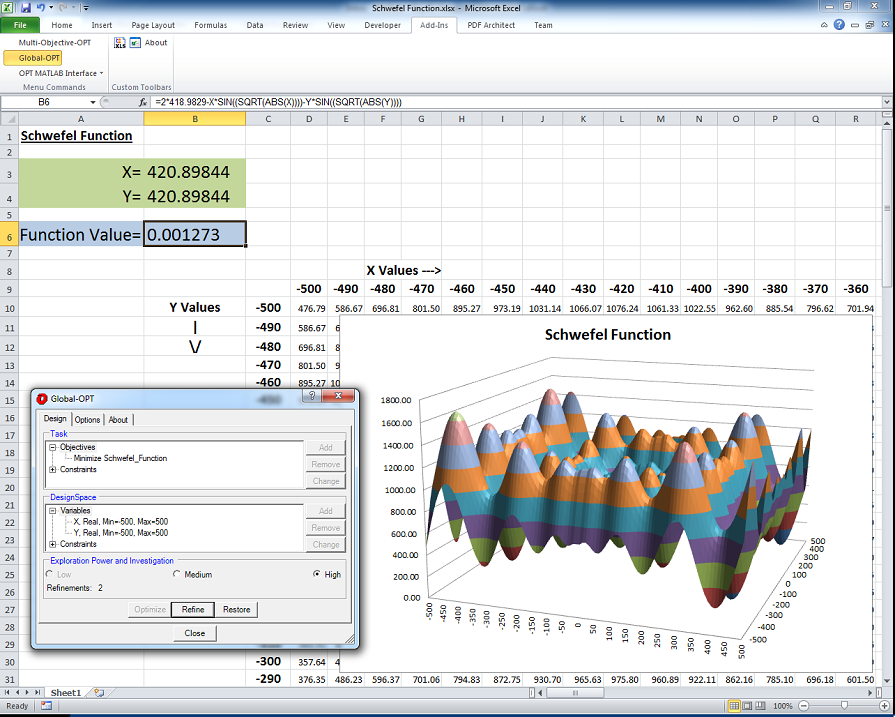
Task: Zoom out with the minus button
Action: (x=803, y=706)
